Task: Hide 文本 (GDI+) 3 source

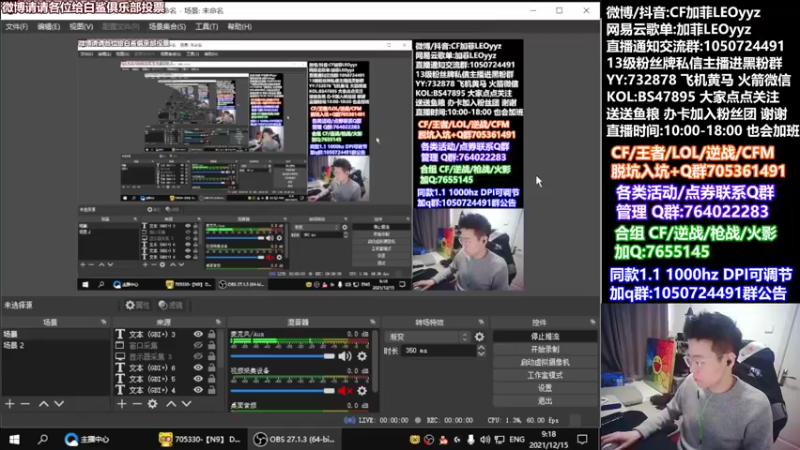Action: click(x=198, y=334)
